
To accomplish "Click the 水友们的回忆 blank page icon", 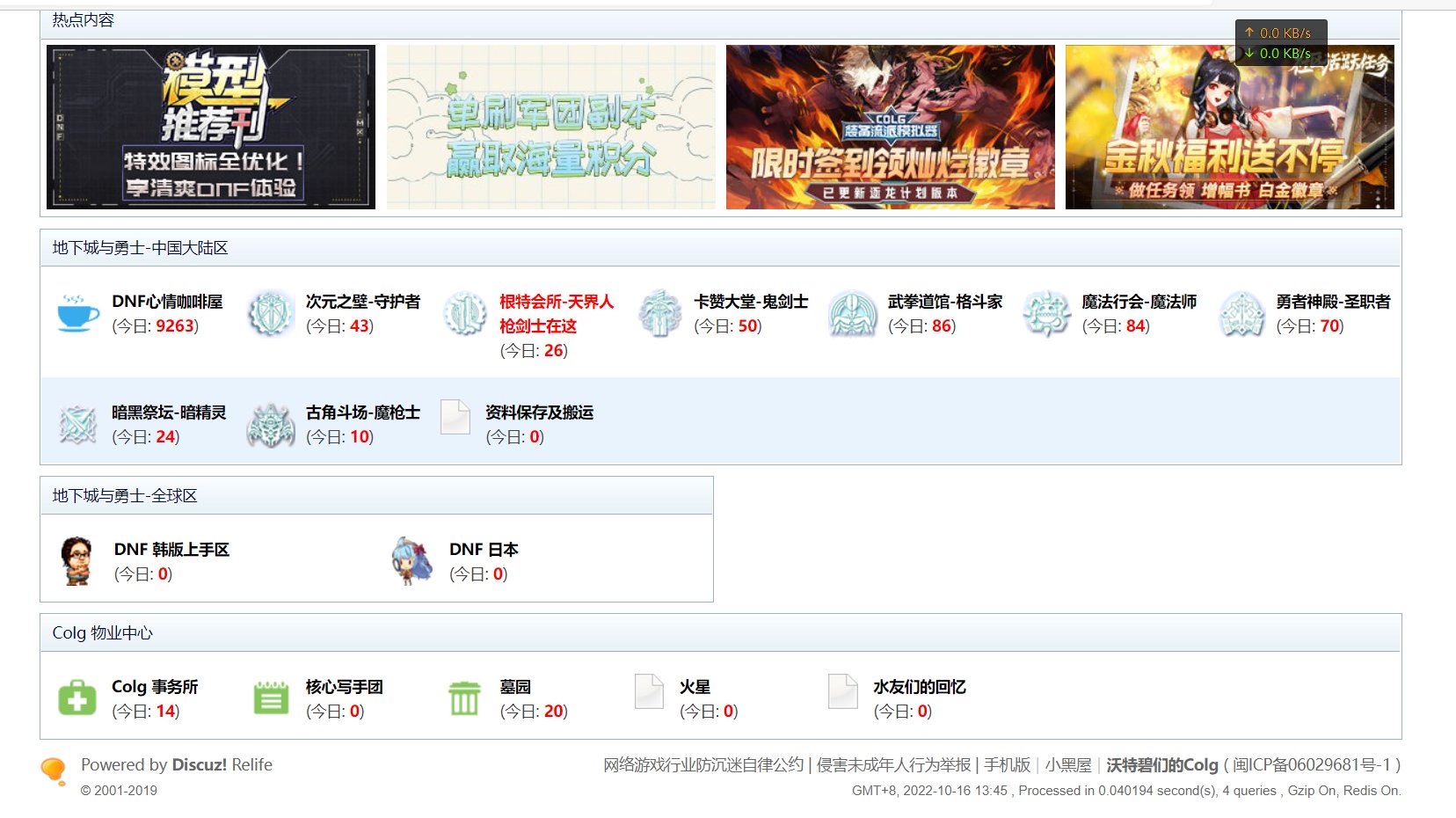I will (843, 691).
